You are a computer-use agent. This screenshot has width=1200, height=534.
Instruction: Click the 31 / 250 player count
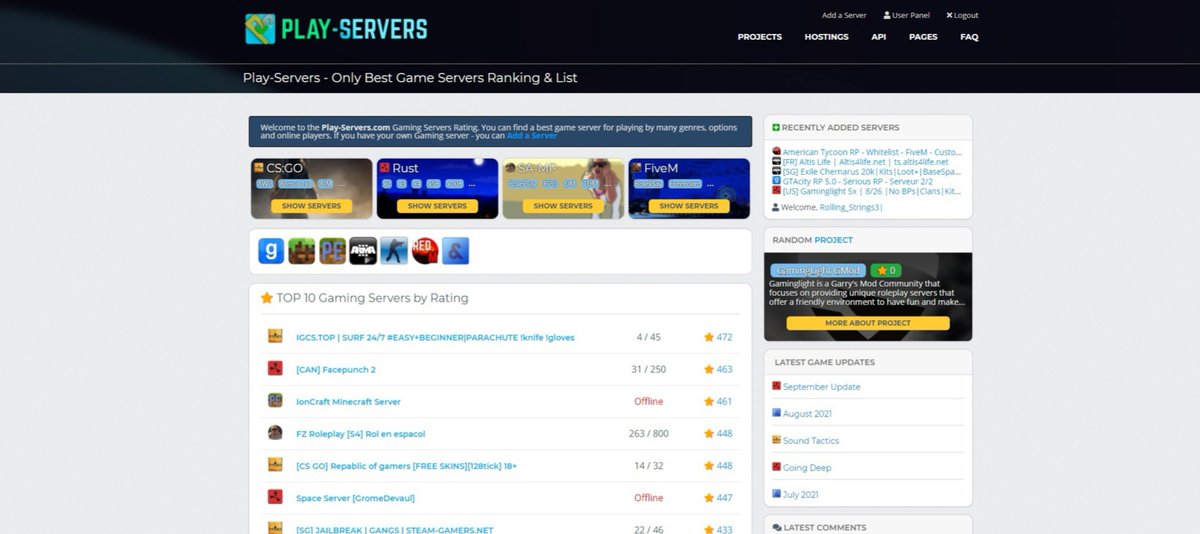click(x=648, y=369)
